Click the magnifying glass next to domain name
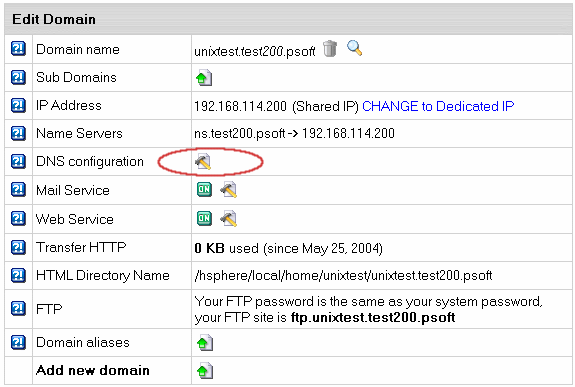Screen dimensions: 575x387 click(354, 48)
